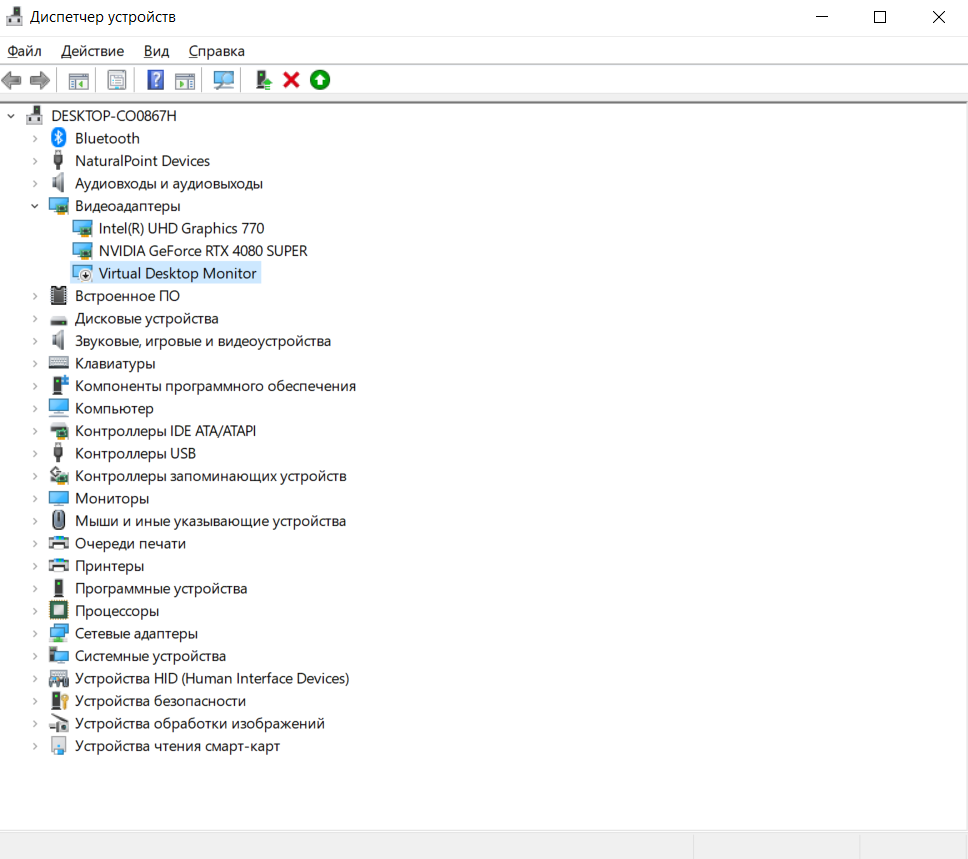Select the Virtual Desktop Monitor device
Screen dimensions: 968x859
(177, 274)
